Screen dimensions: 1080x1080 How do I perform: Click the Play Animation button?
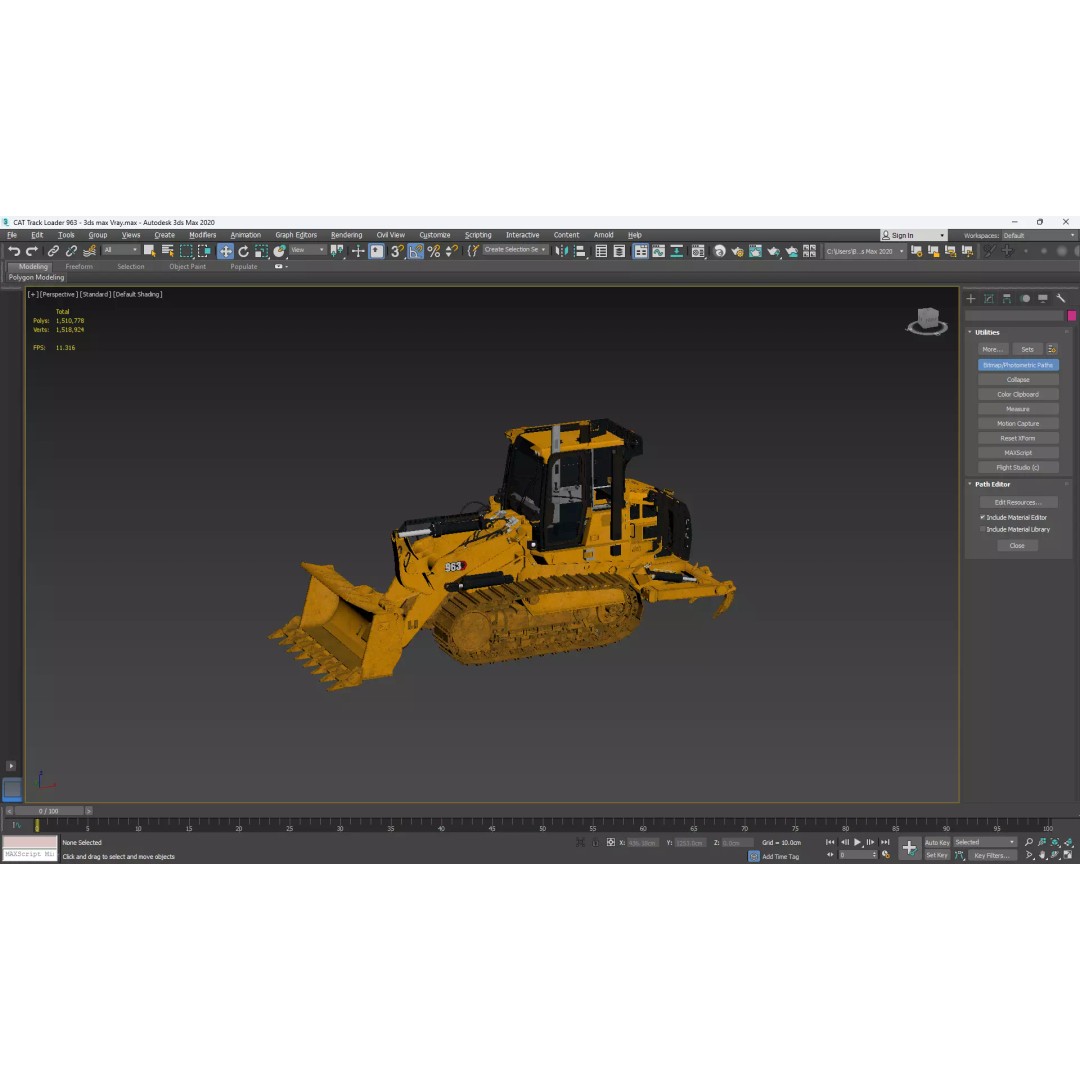[858, 842]
